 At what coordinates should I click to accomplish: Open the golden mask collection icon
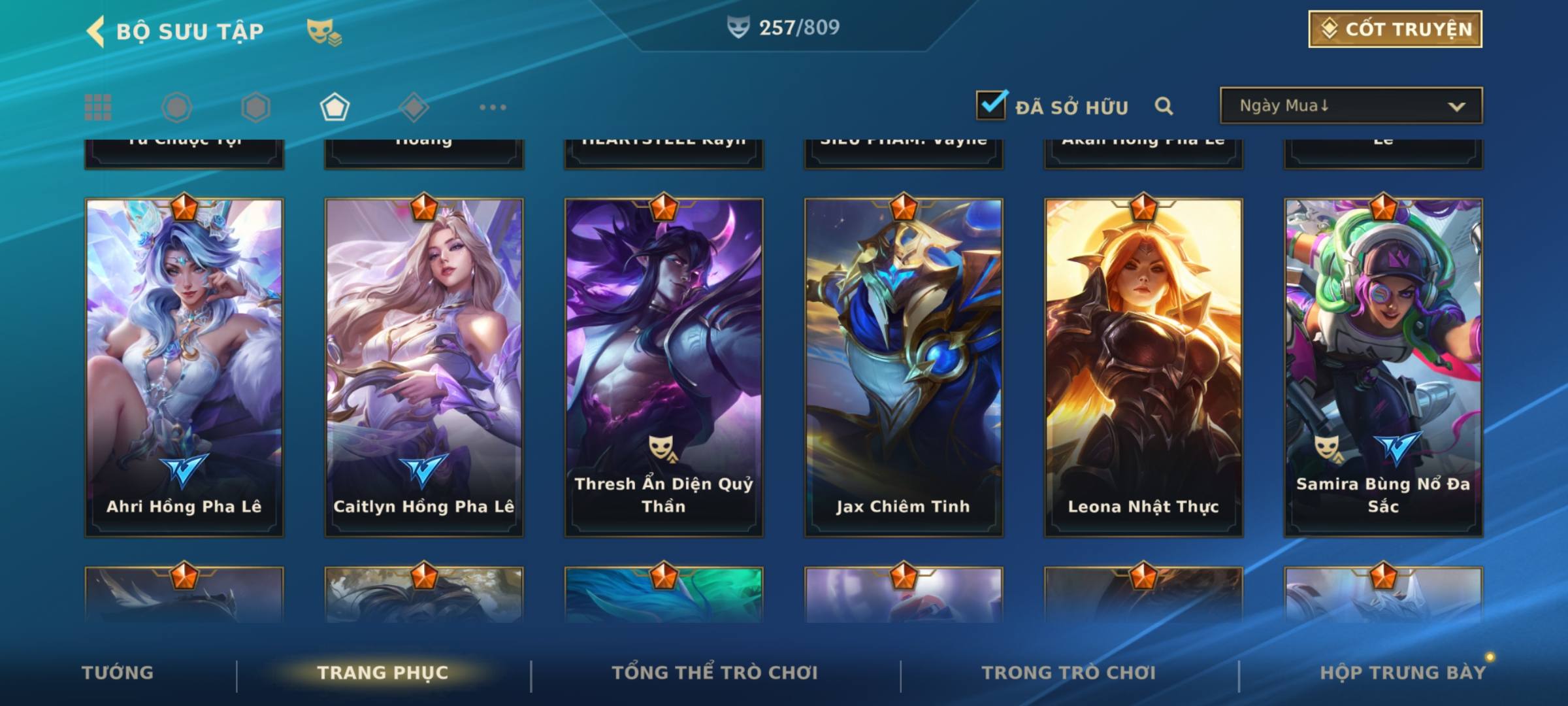pos(324,32)
